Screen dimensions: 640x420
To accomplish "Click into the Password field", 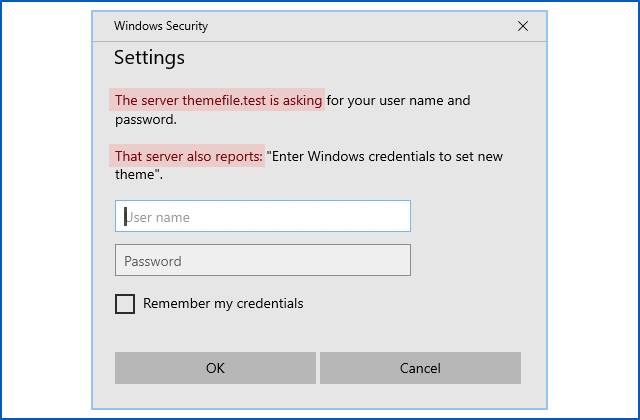I will point(262,260).
